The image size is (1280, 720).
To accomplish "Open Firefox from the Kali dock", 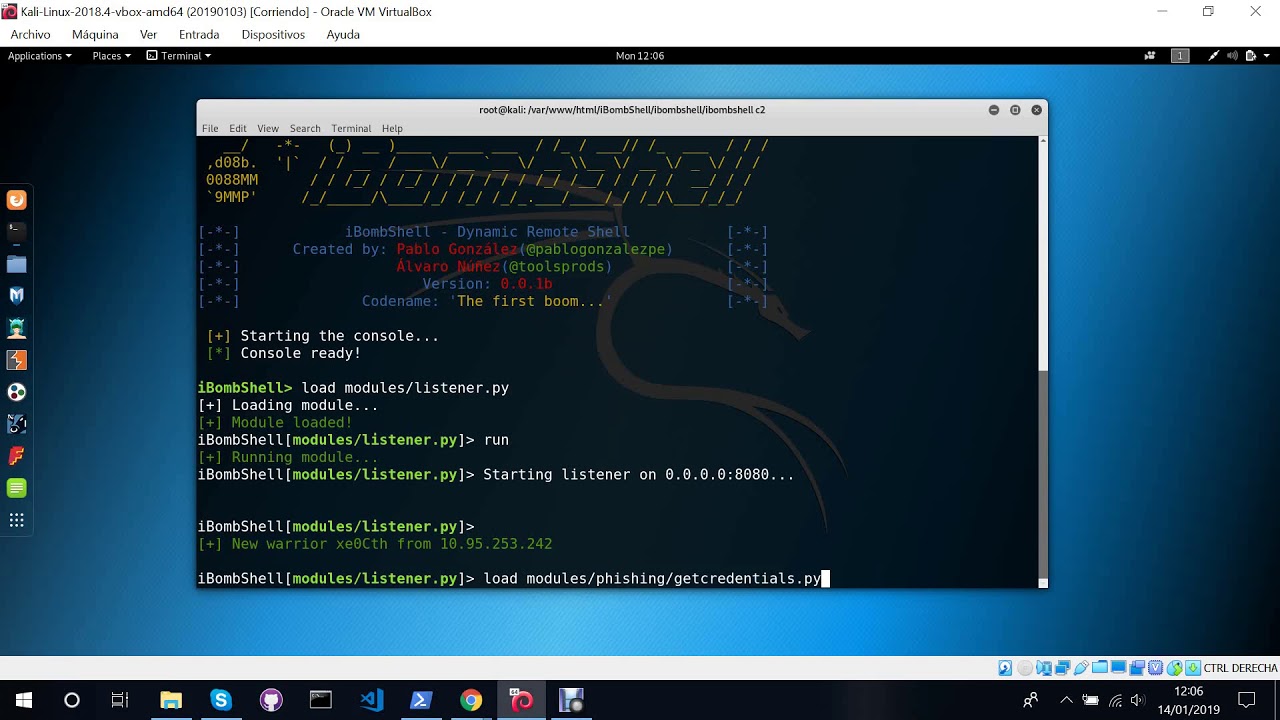I will [16, 200].
